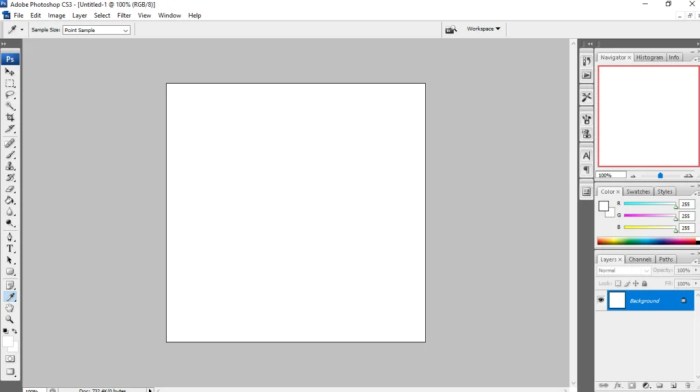Expand the toolbox with double arrows
The width and height of the screenshot is (700, 392).
pos(4,44)
